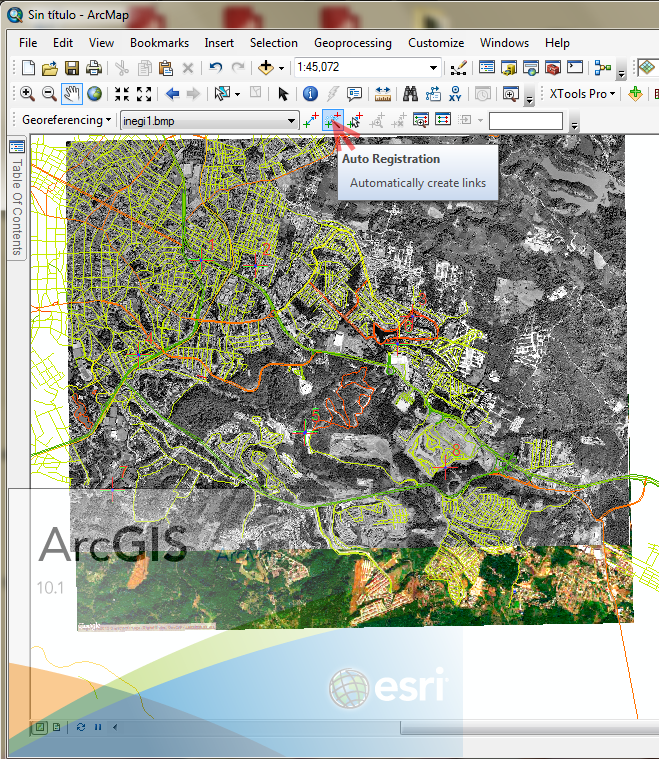Viewport: 659px width, 759px height.
Task: Pick the Select Elements arrow tool
Action: tap(283, 94)
